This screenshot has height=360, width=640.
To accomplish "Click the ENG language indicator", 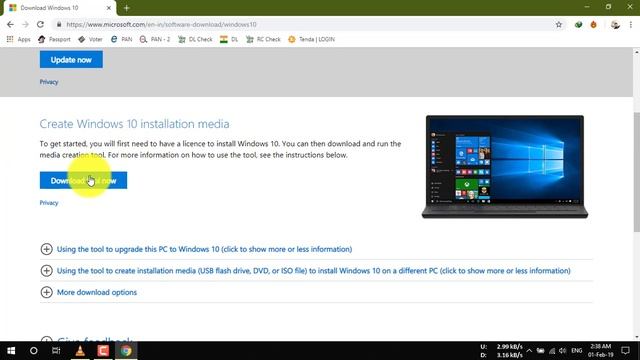I will 576,351.
